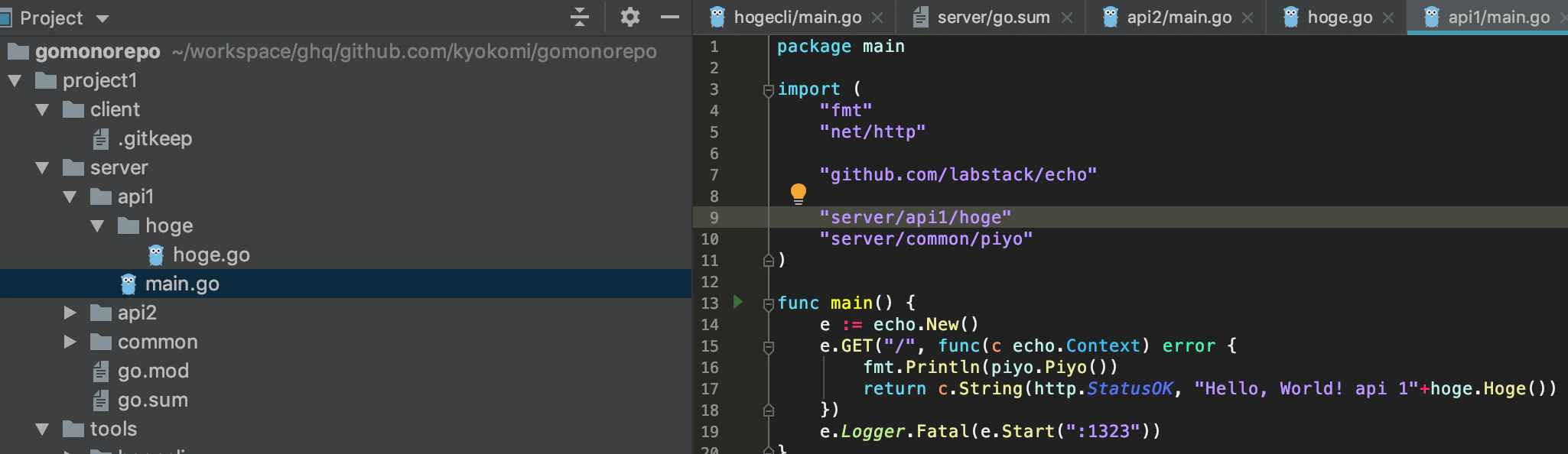Select main.go in the project tree
This screenshot has width=1568, height=454.
tap(346, 284)
